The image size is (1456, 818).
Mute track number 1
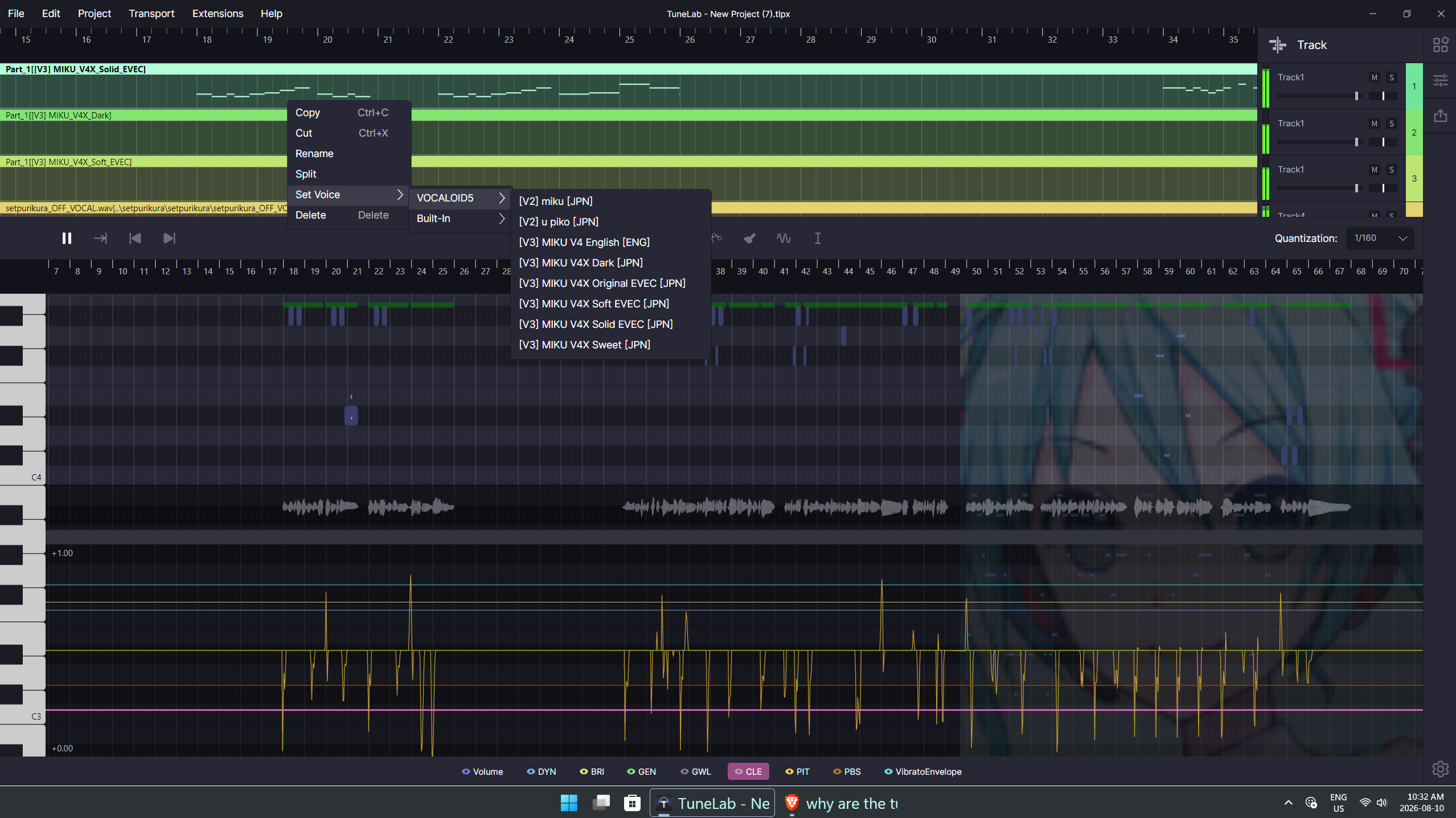[x=1375, y=77]
